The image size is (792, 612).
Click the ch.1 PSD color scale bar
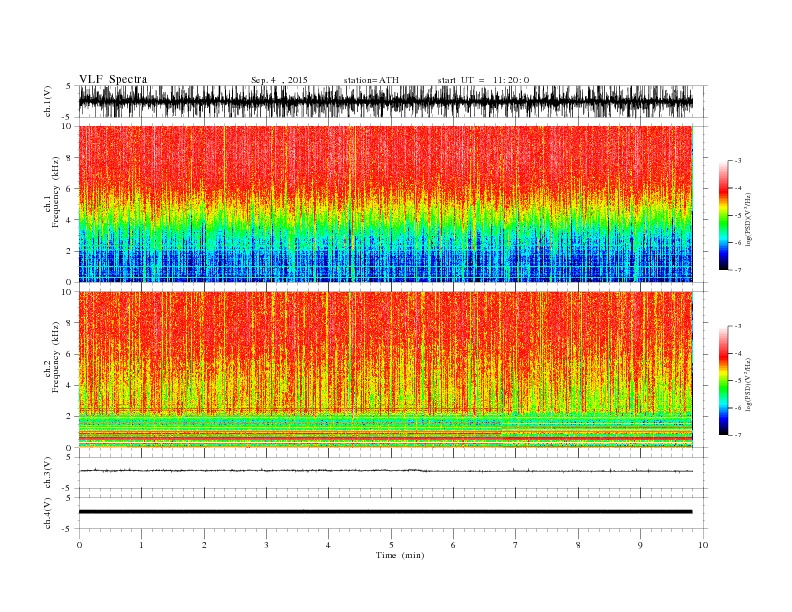[724, 216]
